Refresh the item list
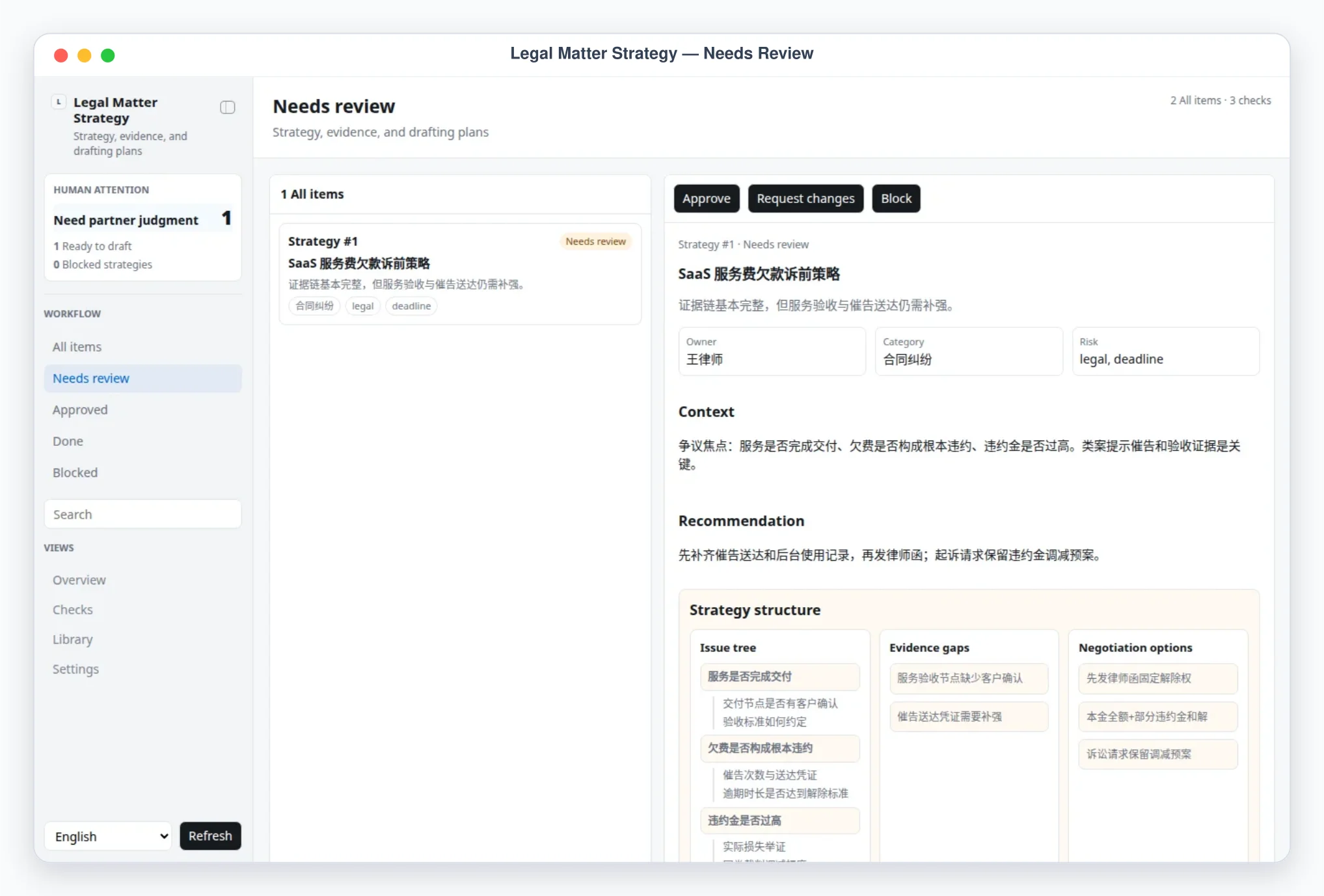Viewport: 1324px width, 896px height. pos(210,836)
